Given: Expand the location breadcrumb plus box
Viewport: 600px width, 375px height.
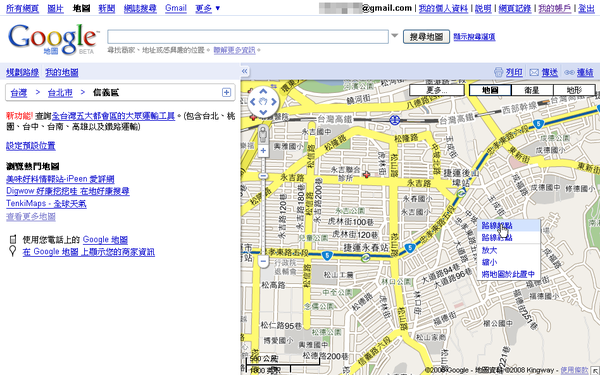Looking at the screenshot, I should pos(226,92).
